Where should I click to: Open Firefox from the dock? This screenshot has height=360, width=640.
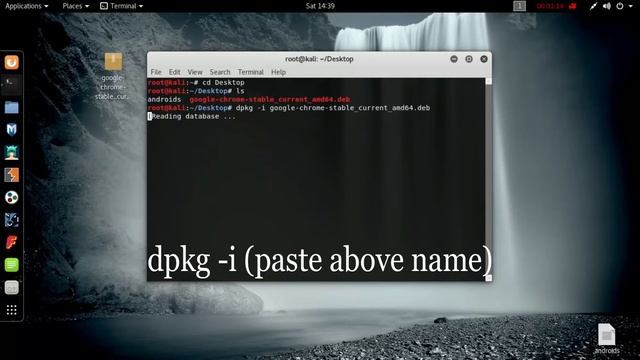pyautogui.click(x=11, y=62)
